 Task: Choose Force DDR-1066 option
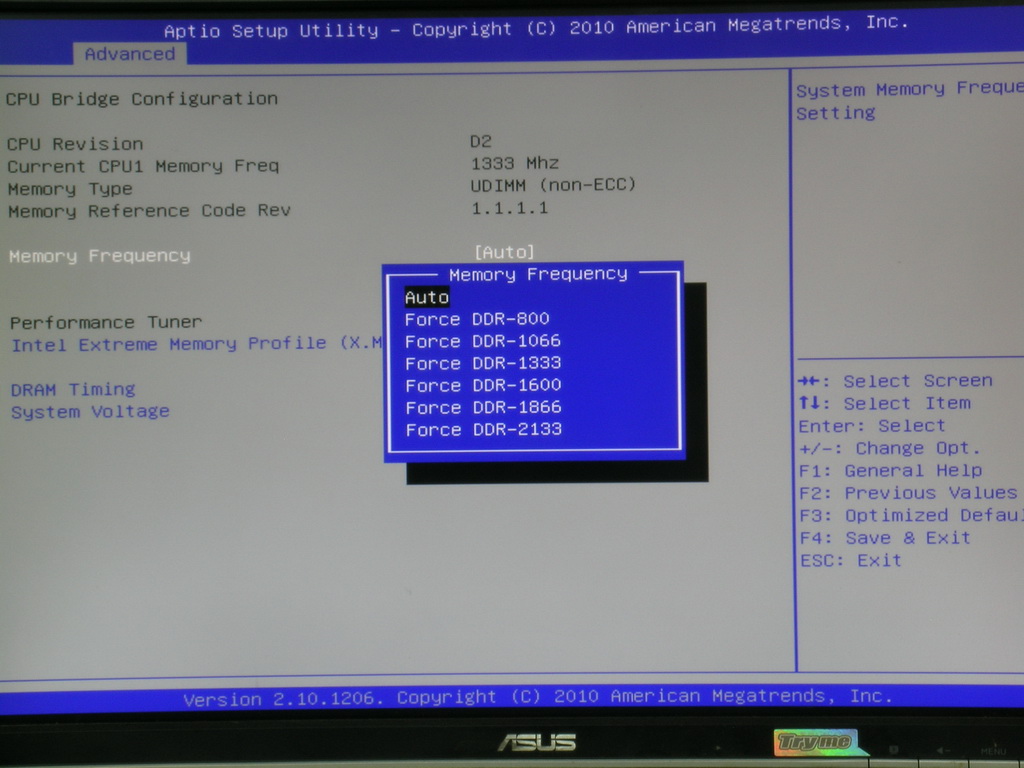(483, 341)
